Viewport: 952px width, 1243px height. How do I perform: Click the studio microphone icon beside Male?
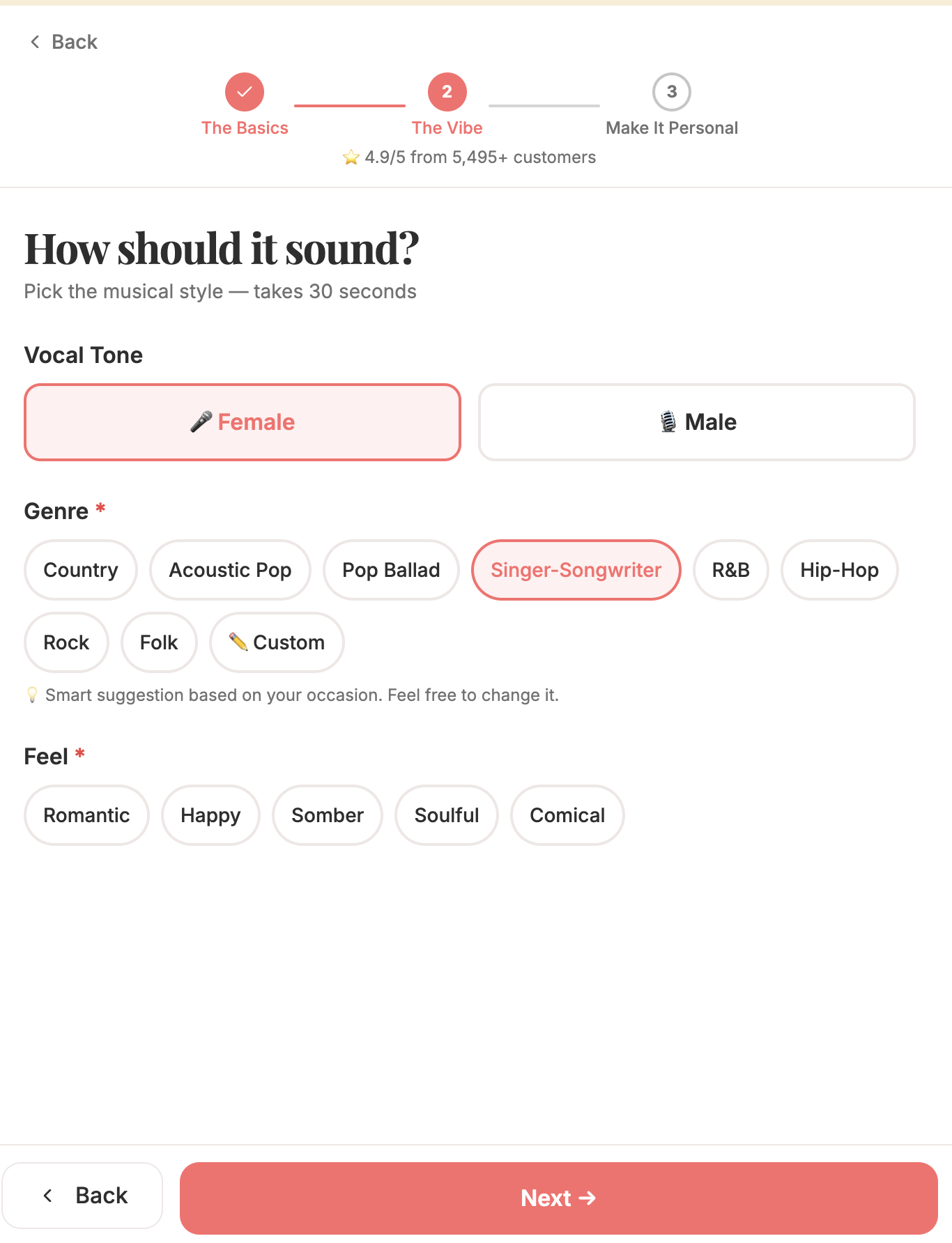pos(668,421)
